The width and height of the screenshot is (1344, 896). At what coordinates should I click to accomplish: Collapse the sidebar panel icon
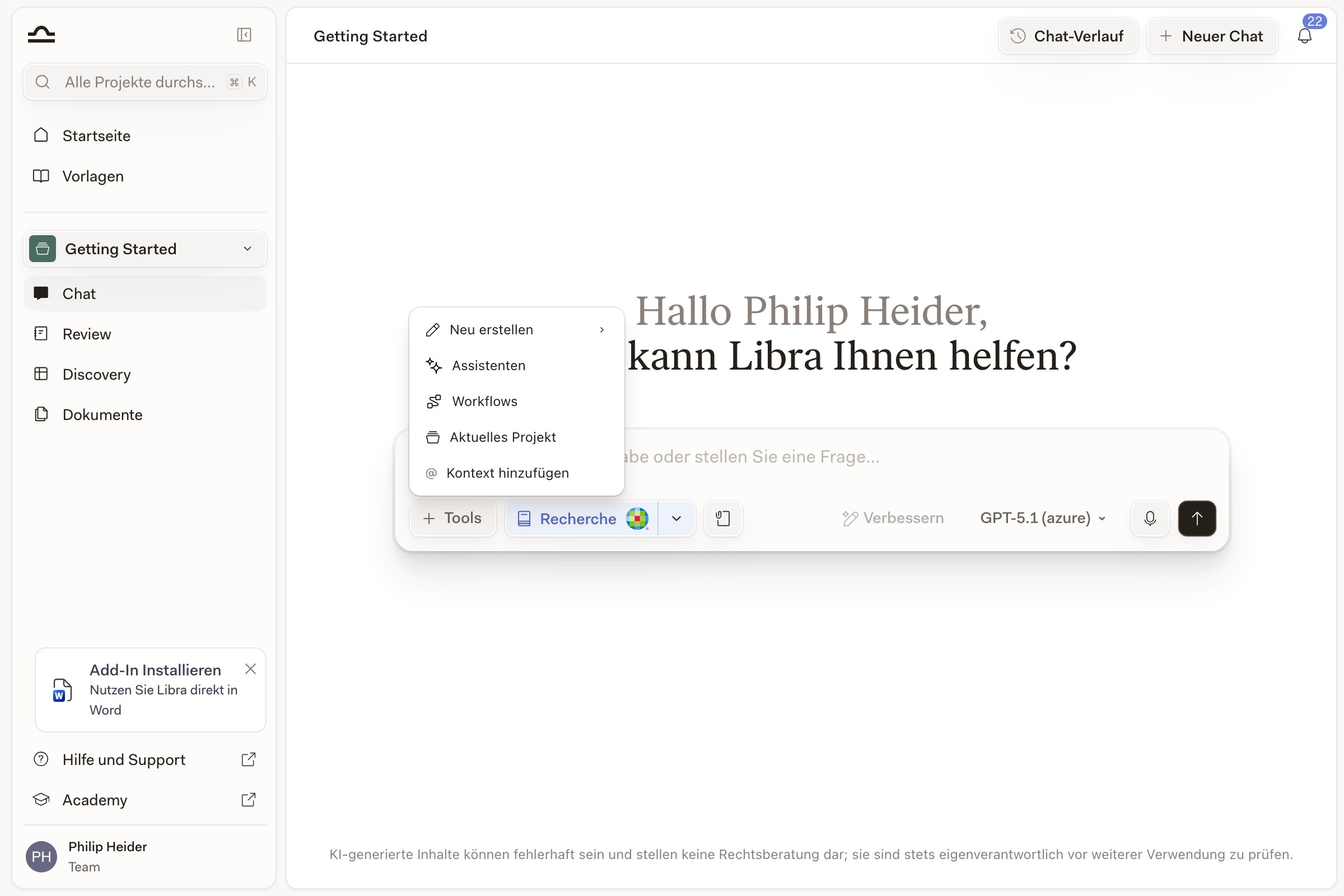click(244, 35)
